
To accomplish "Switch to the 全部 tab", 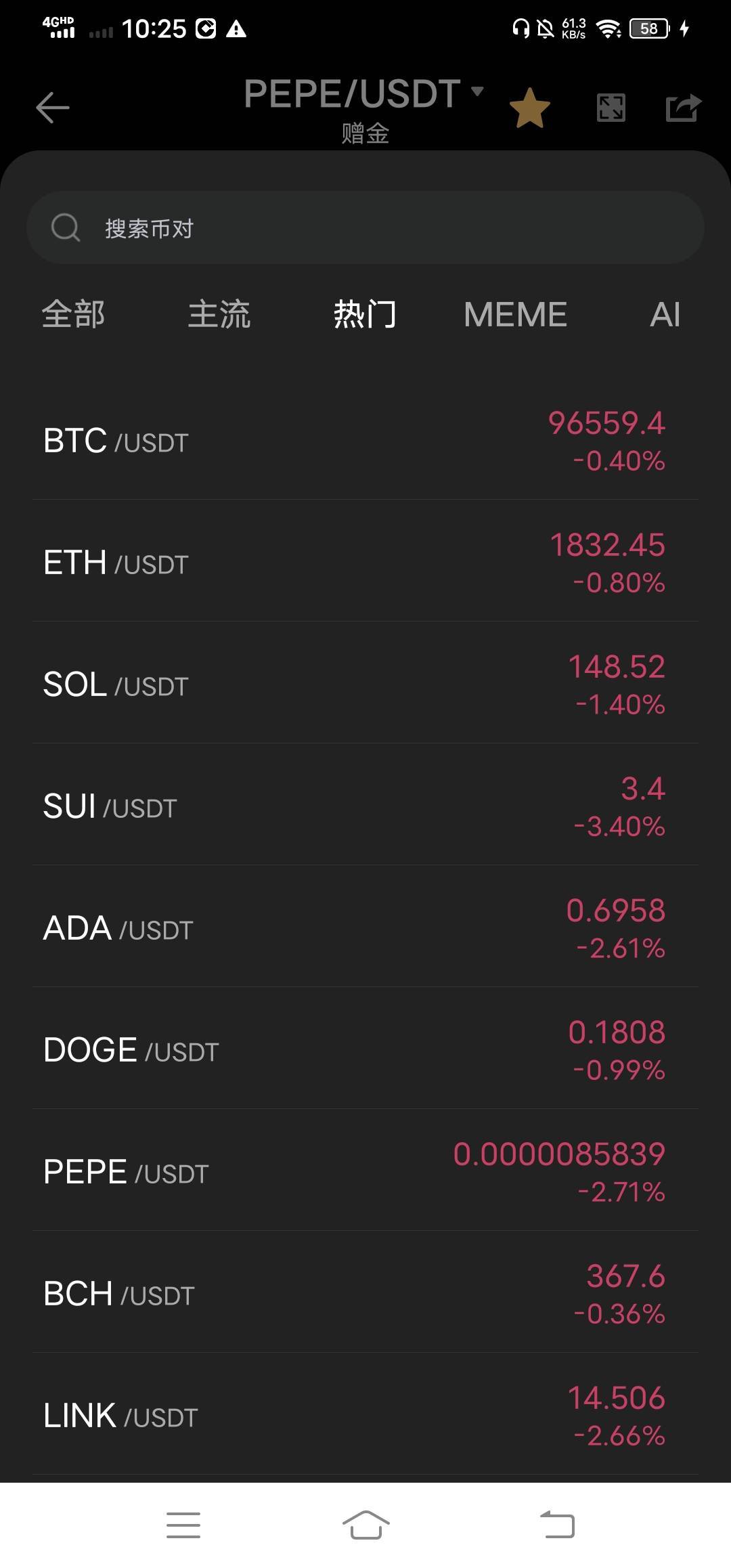I will pos(73,314).
